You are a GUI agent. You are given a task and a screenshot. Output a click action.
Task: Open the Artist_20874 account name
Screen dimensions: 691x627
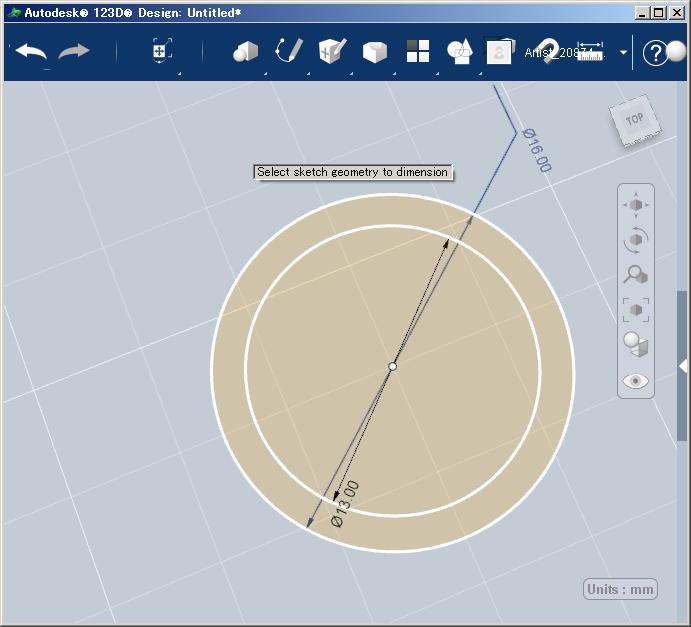(564, 53)
